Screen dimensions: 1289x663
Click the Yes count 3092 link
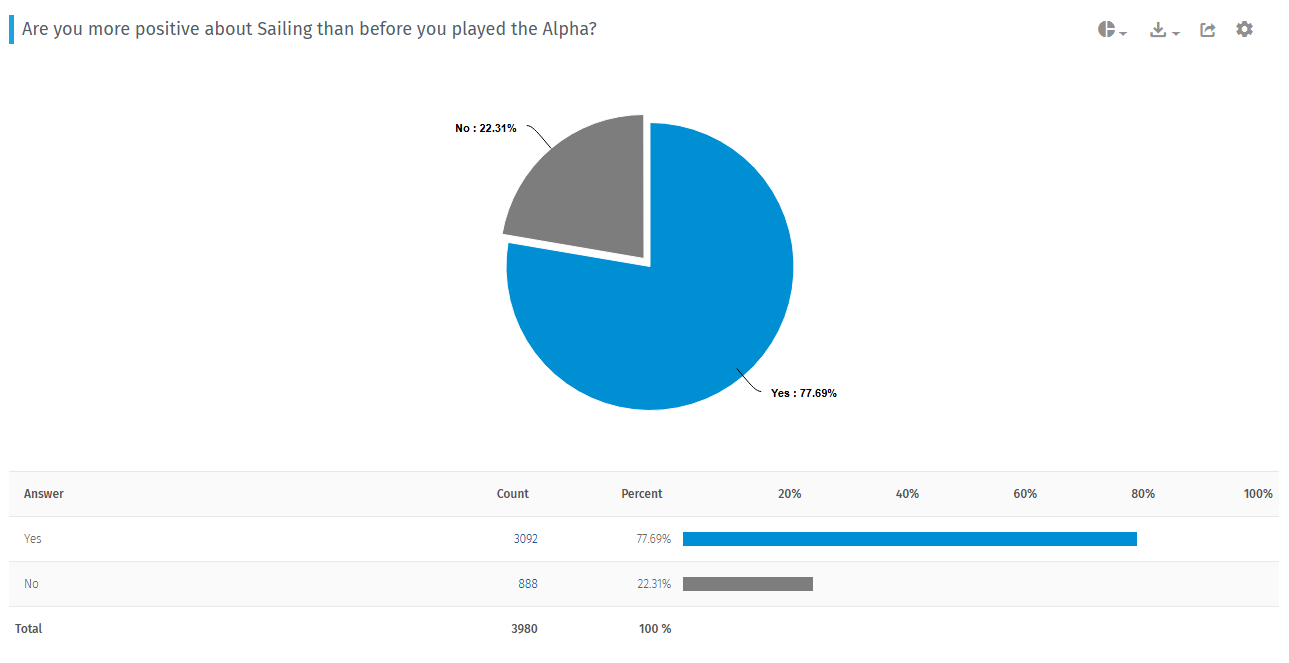point(526,539)
